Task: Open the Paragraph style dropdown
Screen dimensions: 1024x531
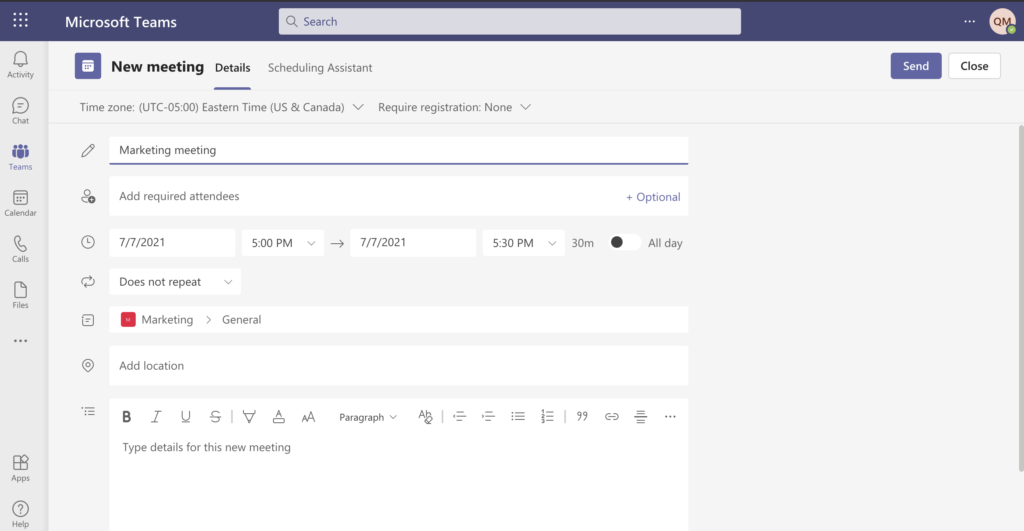Action: [368, 417]
